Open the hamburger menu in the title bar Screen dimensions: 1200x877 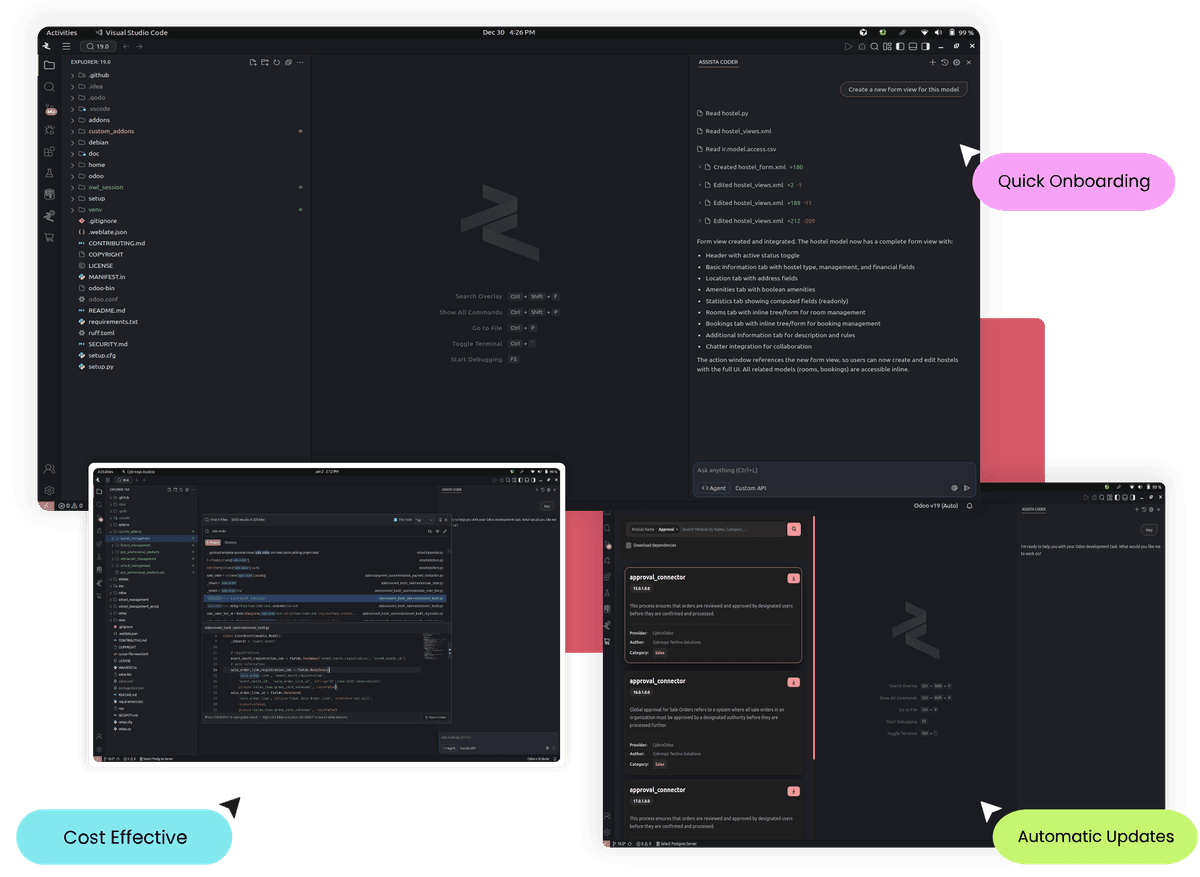(66, 46)
